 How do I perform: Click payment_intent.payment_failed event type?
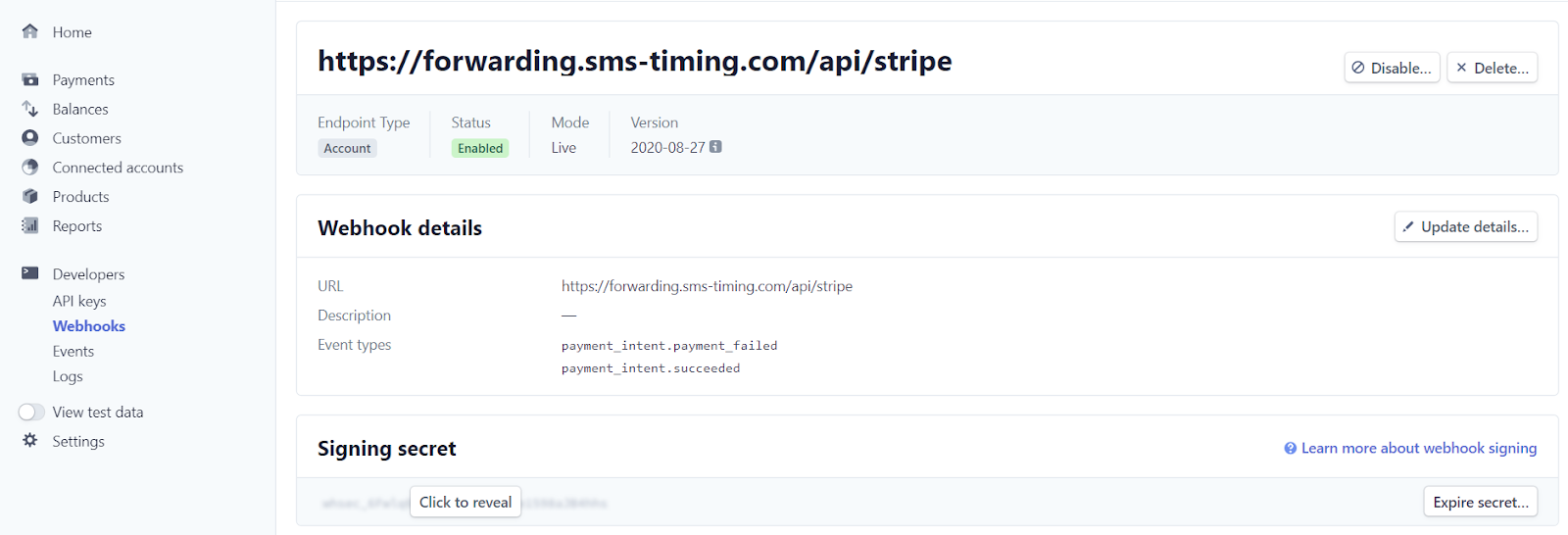(x=669, y=346)
